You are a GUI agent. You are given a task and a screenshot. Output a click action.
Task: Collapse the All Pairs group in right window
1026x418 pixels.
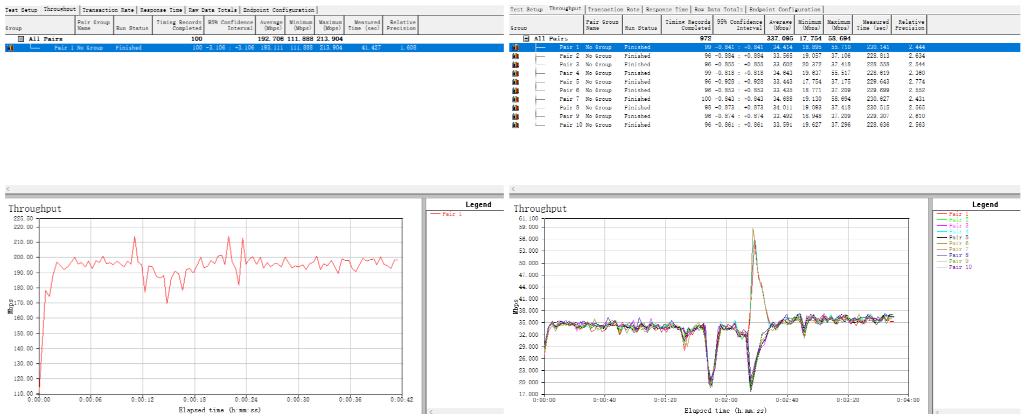coord(524,39)
